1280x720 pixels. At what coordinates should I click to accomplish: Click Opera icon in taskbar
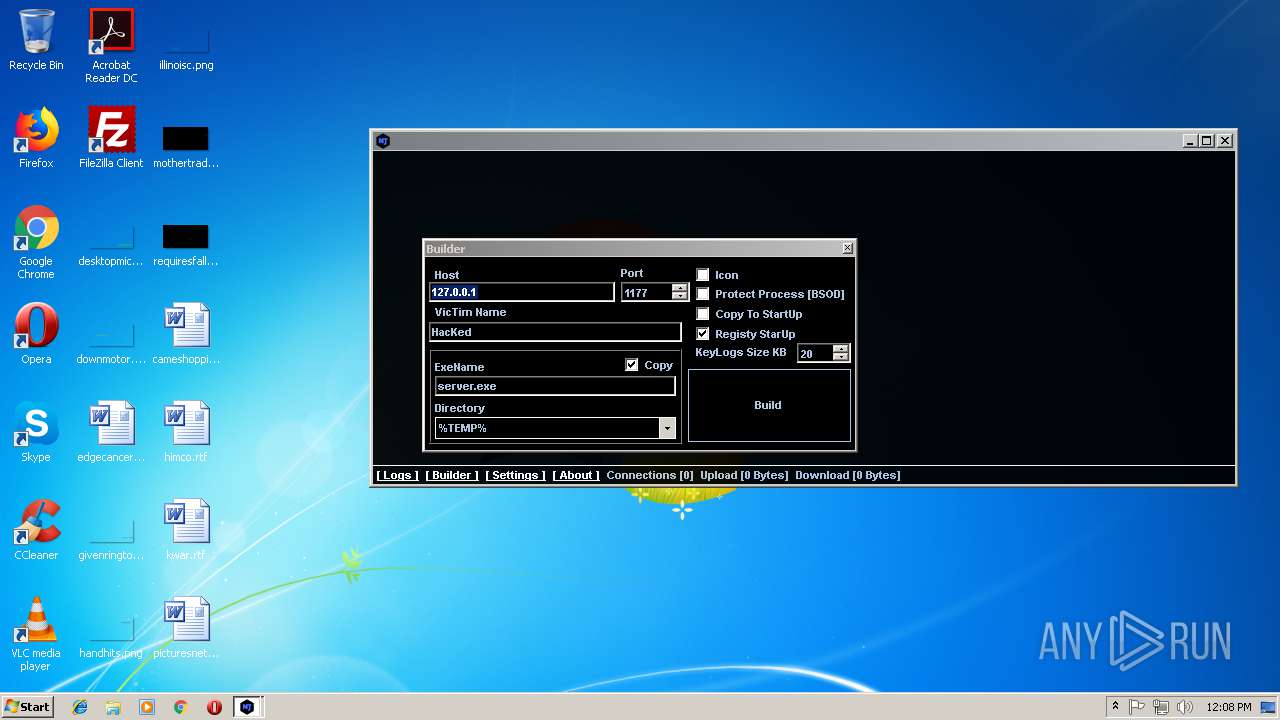[214, 707]
